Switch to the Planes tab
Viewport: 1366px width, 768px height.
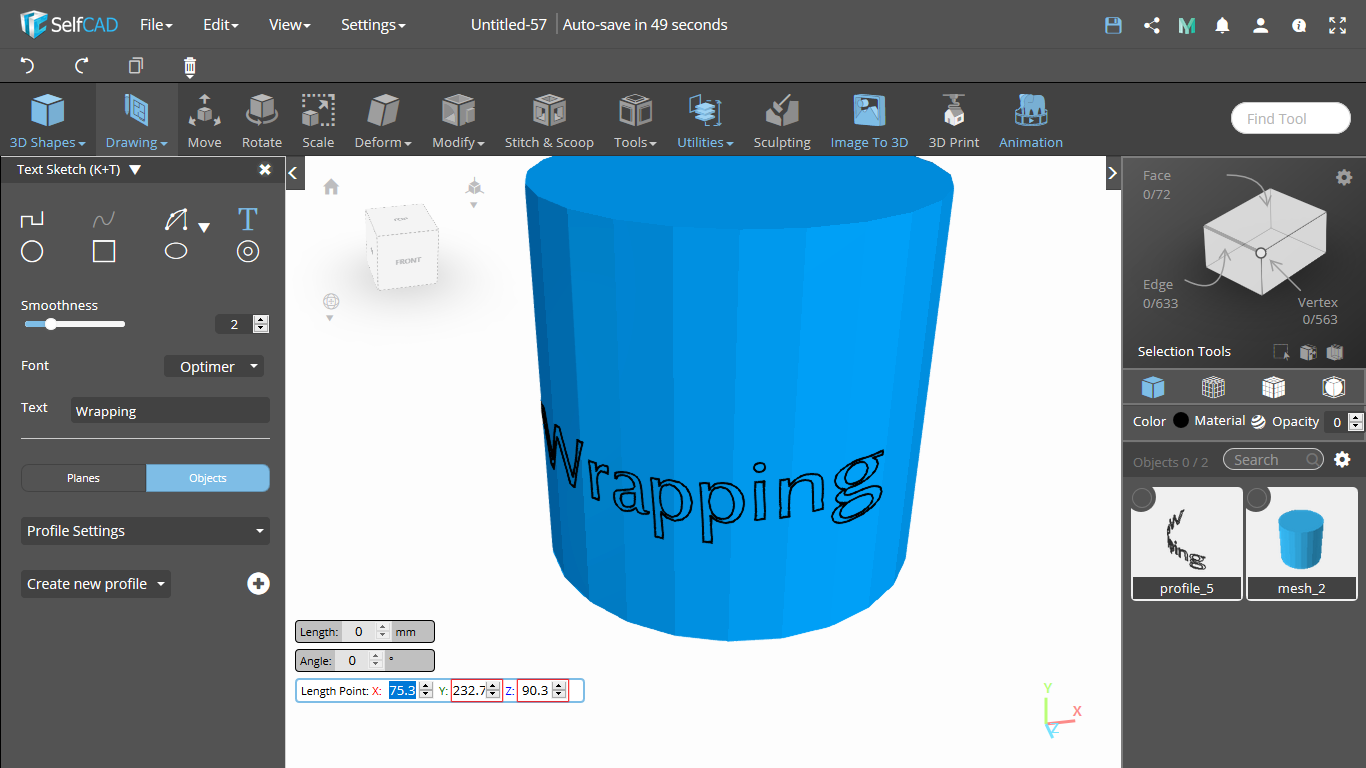83,478
